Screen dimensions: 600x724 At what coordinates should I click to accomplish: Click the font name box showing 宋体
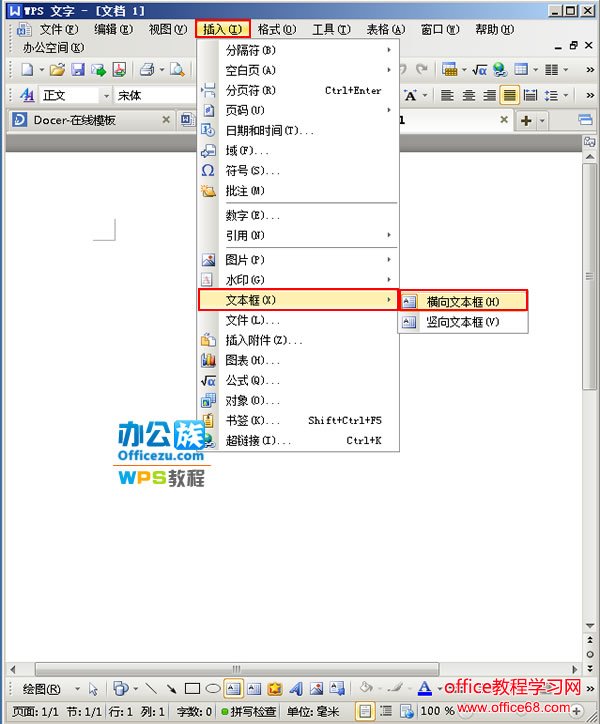tap(155, 96)
